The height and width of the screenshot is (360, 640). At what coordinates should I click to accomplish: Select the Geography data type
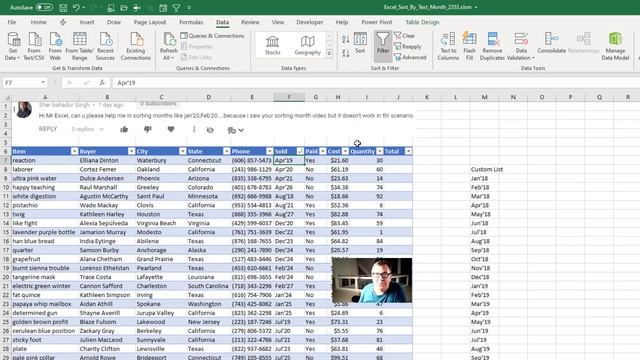307,45
